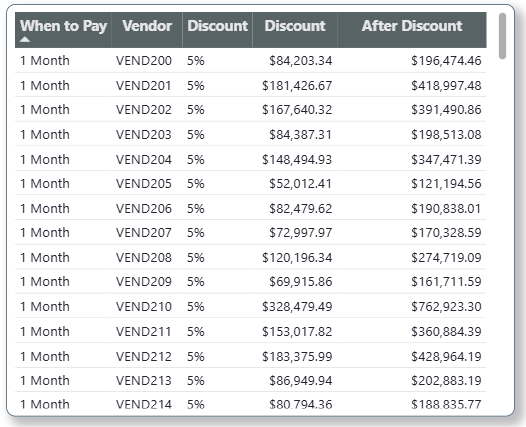Select vendor cell VEND201

pos(144,86)
